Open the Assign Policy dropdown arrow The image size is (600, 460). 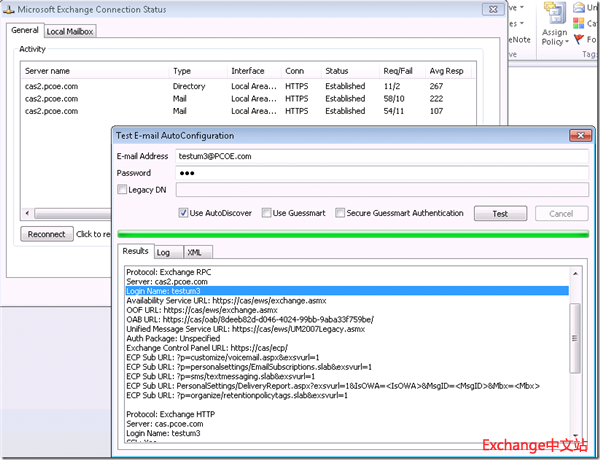tap(565, 43)
